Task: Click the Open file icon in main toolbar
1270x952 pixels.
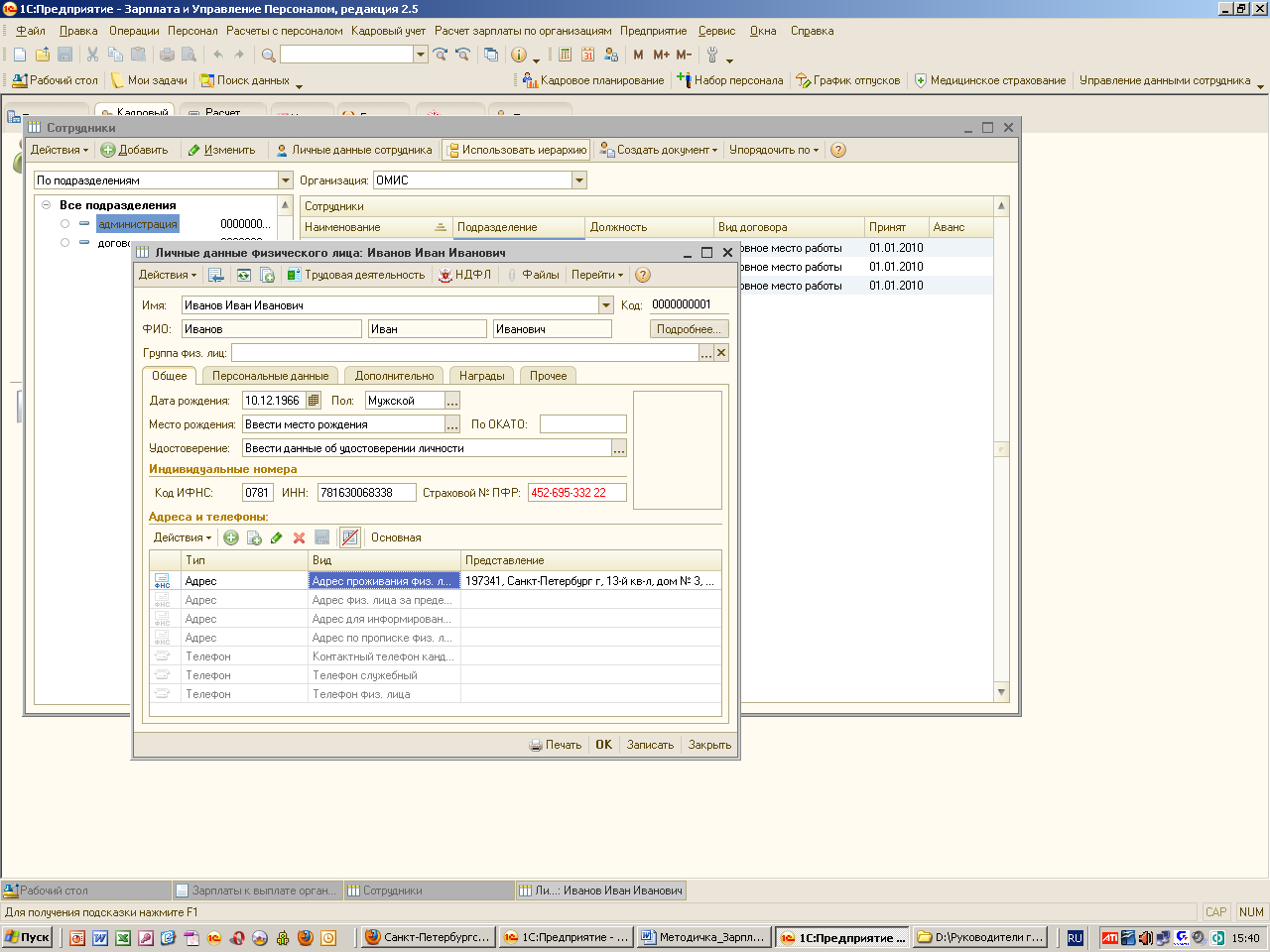Action: 43,55
